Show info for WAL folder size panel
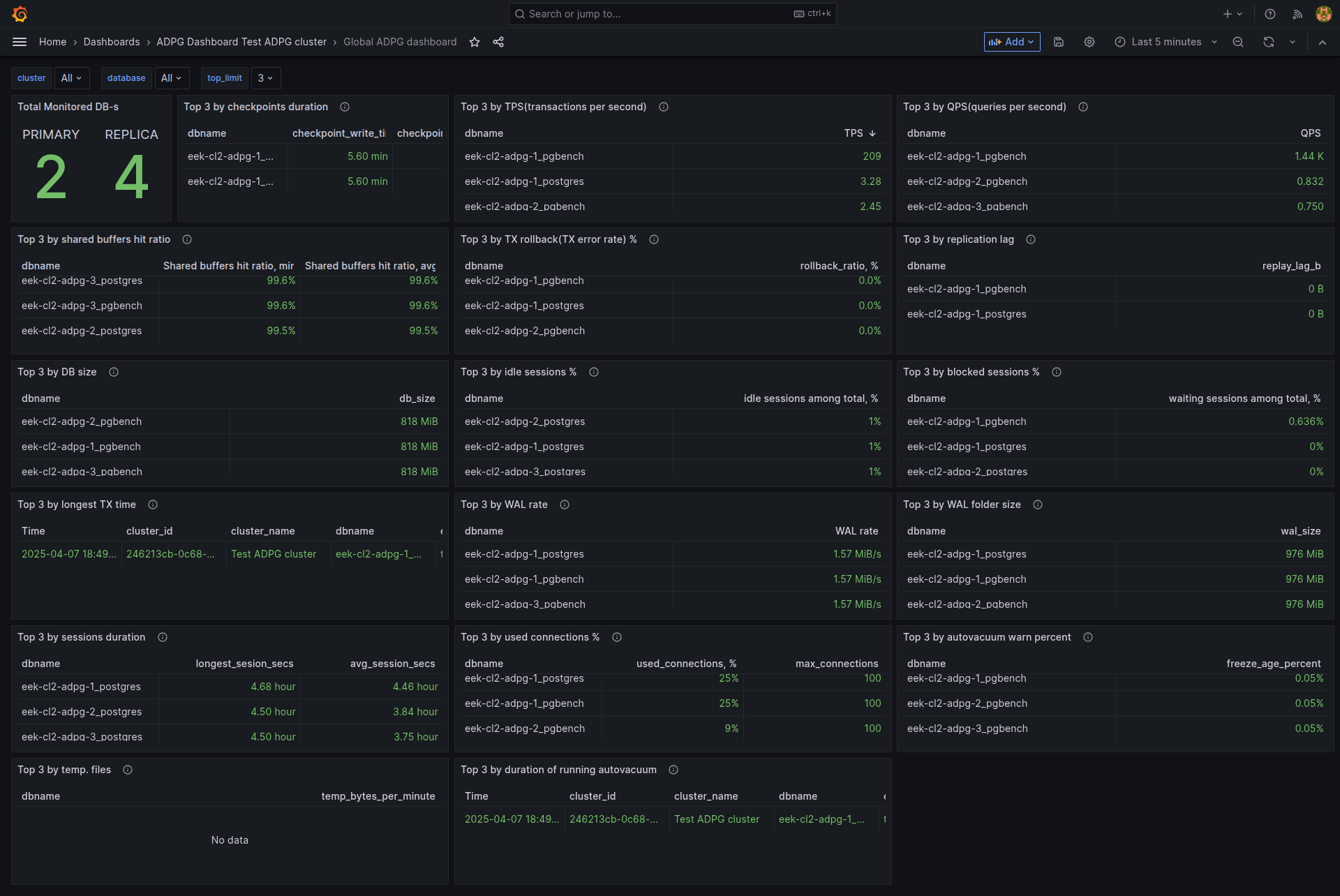This screenshot has height=896, width=1340. coord(1038,505)
